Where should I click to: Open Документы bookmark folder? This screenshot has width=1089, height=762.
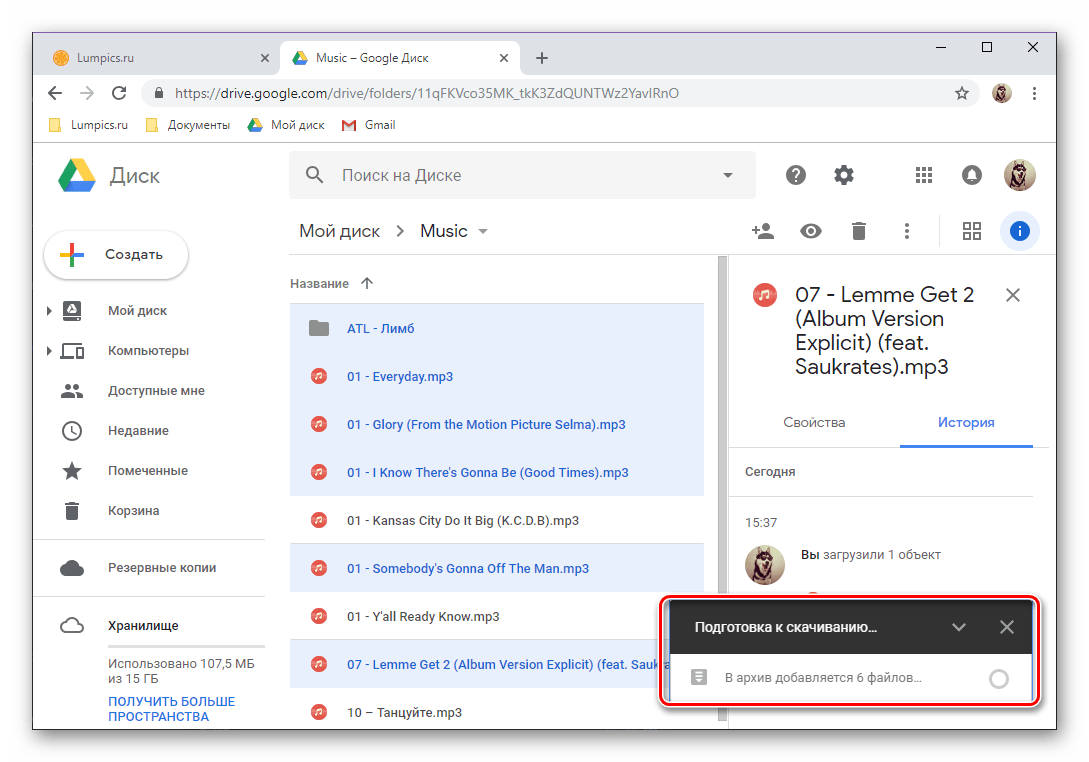188,125
